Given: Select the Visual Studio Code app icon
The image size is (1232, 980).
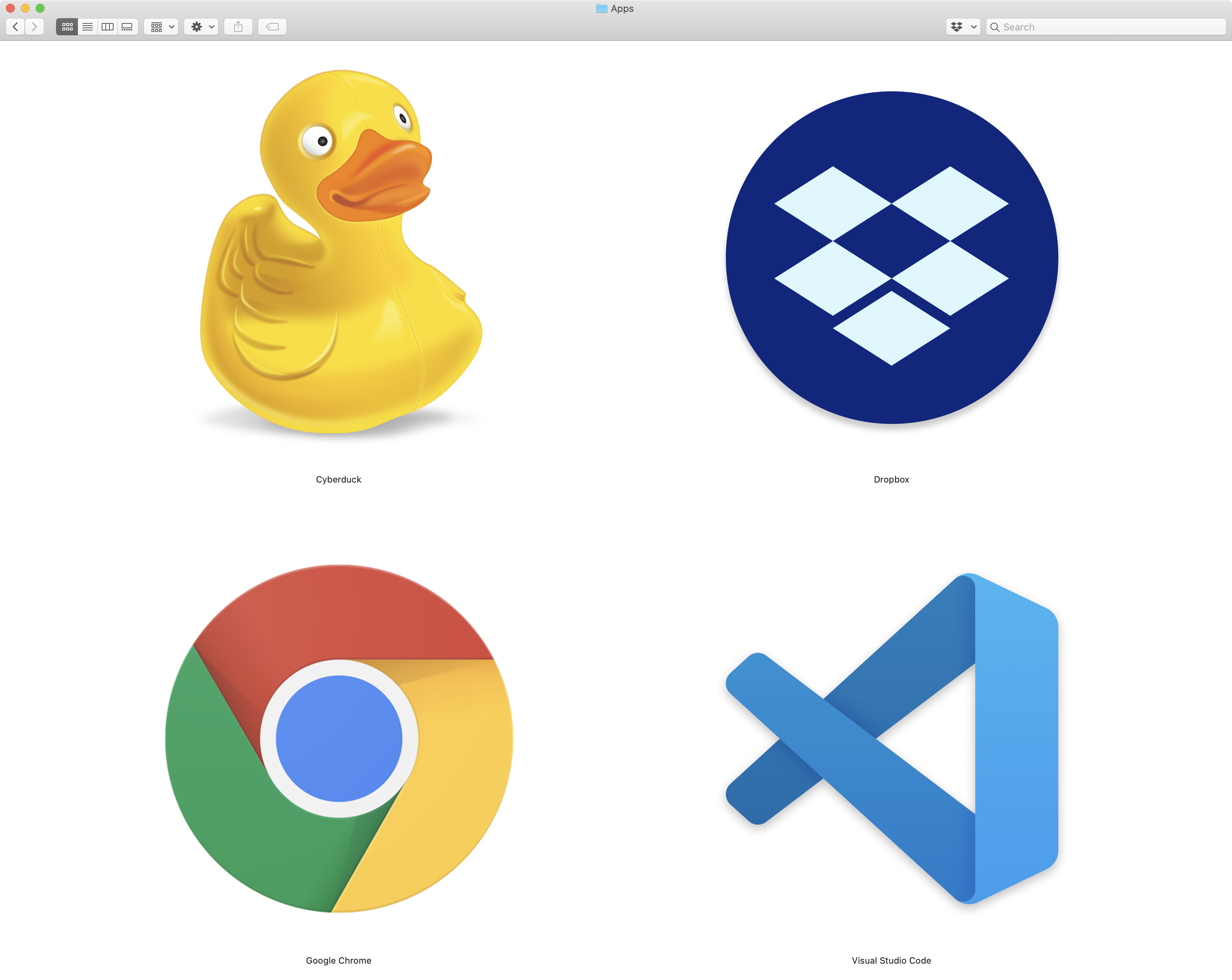Looking at the screenshot, I should tap(891, 738).
